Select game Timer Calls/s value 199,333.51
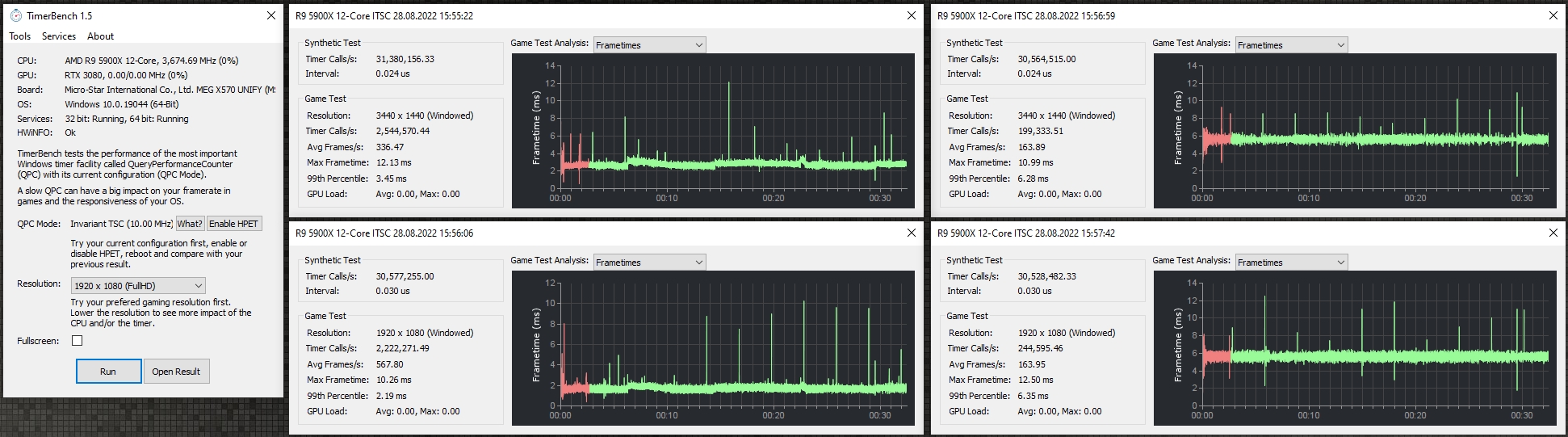The width and height of the screenshot is (1568, 437). (1041, 131)
